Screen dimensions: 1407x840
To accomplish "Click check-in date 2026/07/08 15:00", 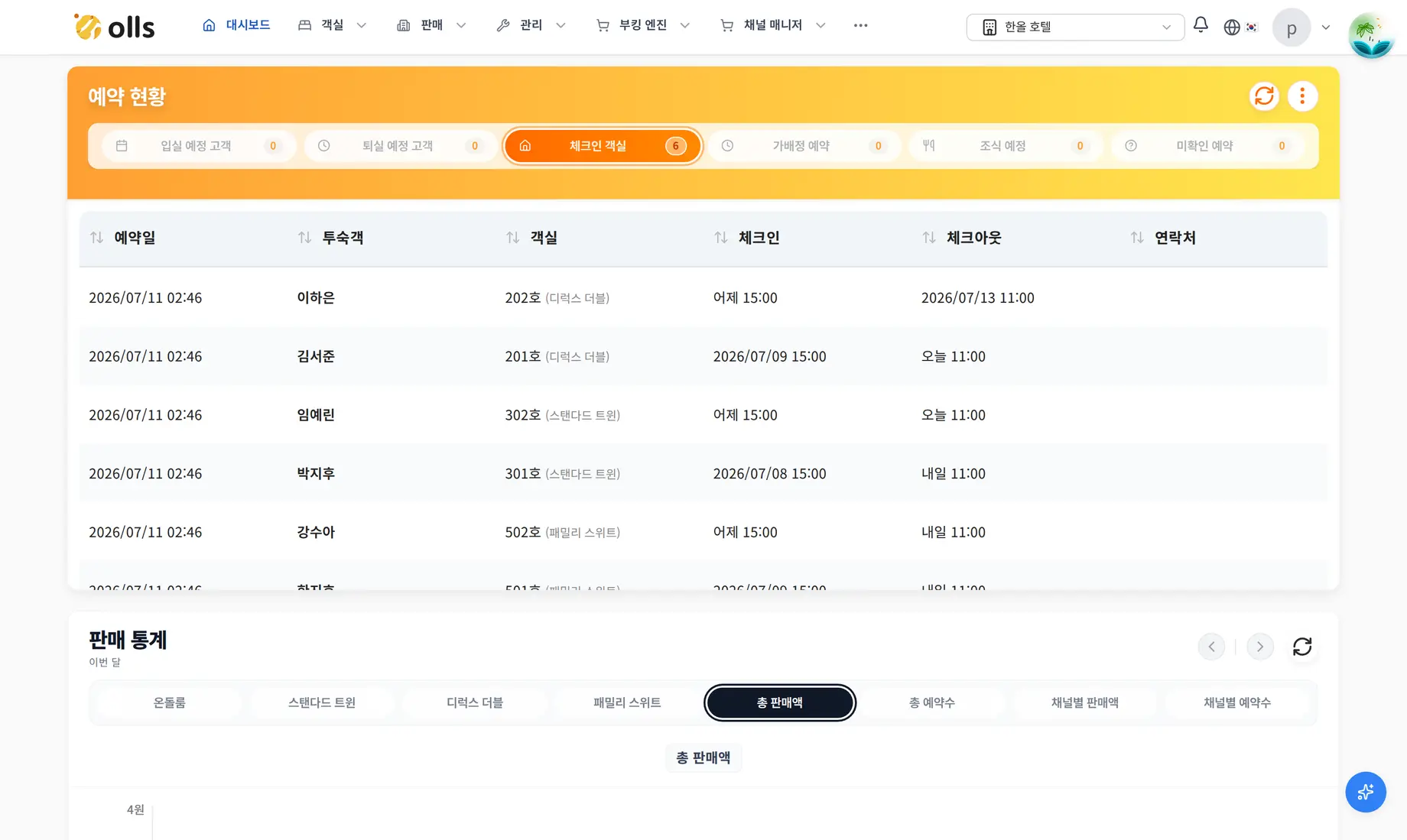I will point(769,474).
